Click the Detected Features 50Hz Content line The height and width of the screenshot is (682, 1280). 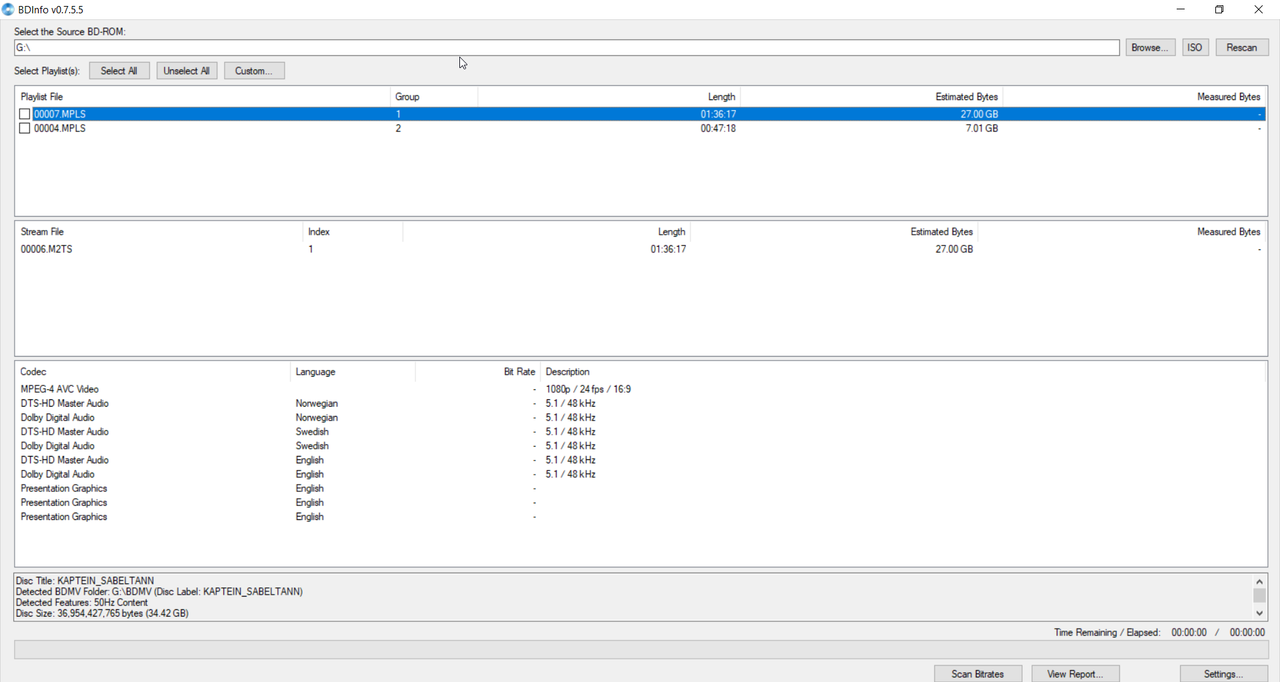tap(82, 602)
